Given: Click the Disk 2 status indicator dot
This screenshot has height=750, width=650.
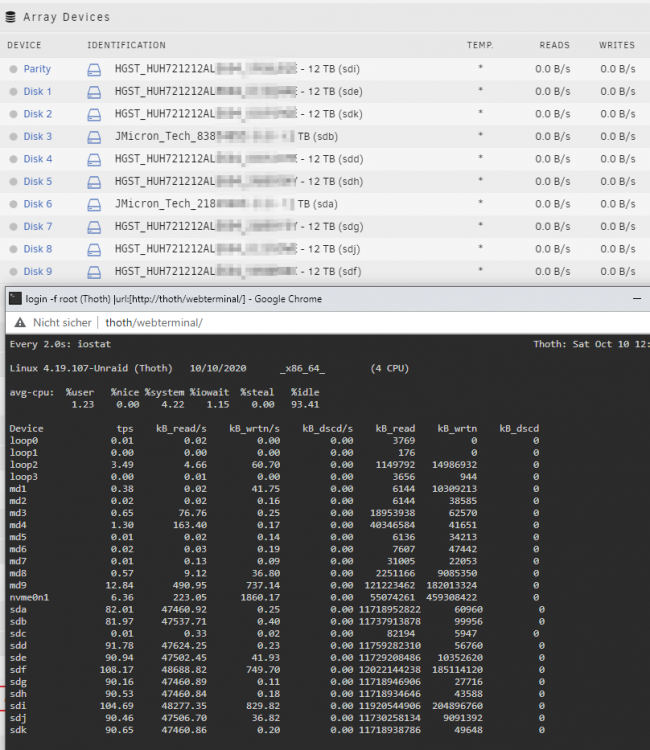Looking at the screenshot, I should click(13, 114).
